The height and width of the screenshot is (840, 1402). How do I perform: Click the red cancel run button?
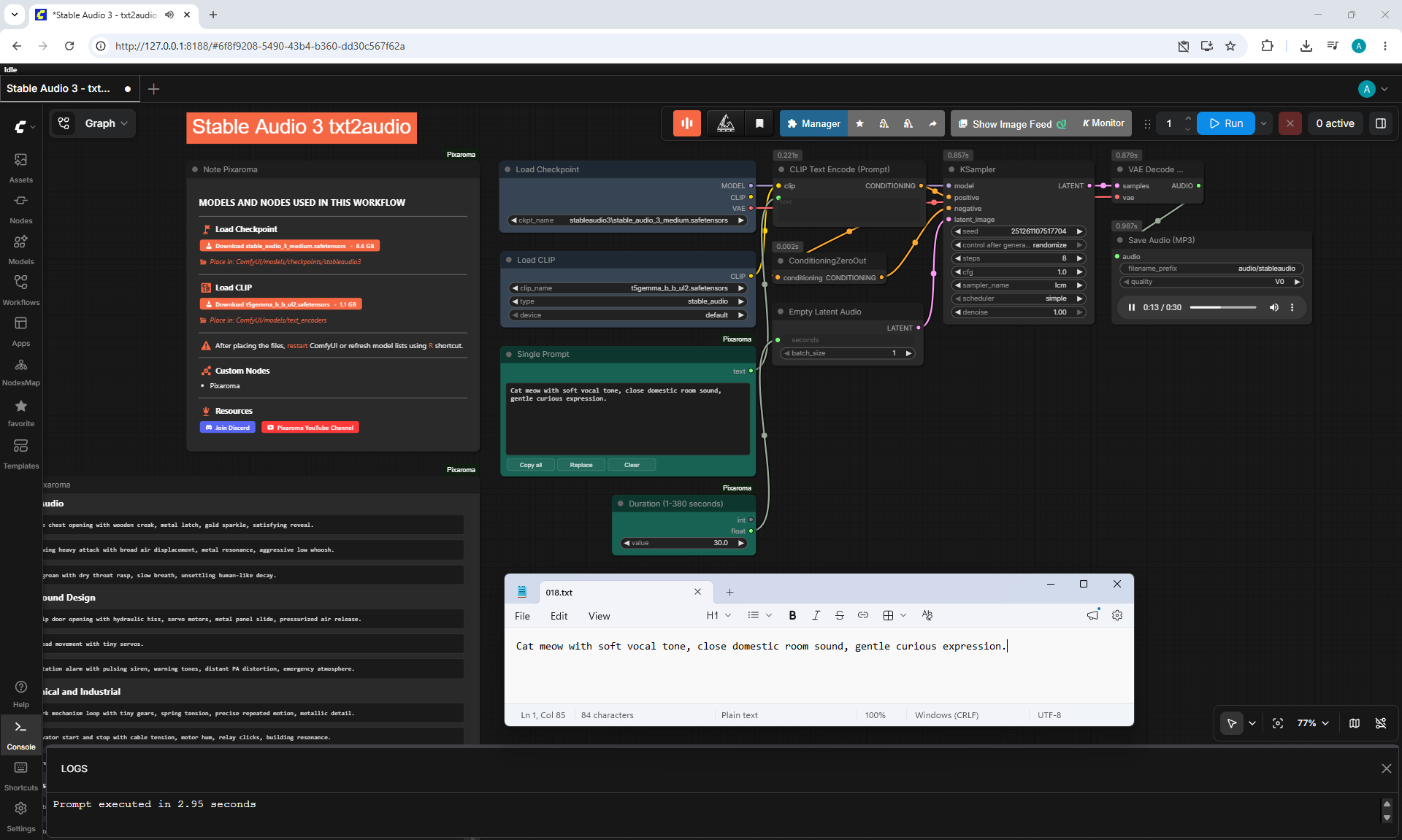[1290, 123]
